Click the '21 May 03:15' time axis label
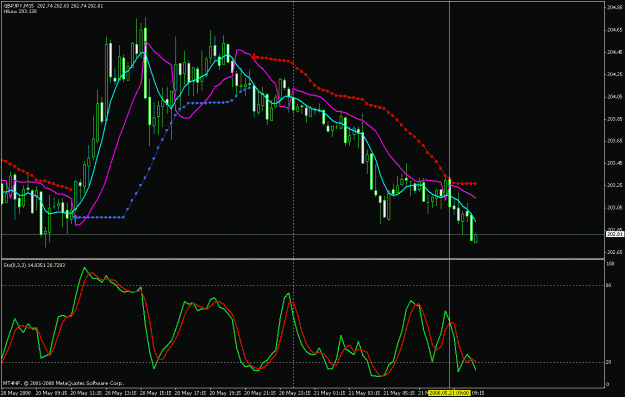Image resolution: width=625 pixels, height=397 pixels. coord(364,393)
